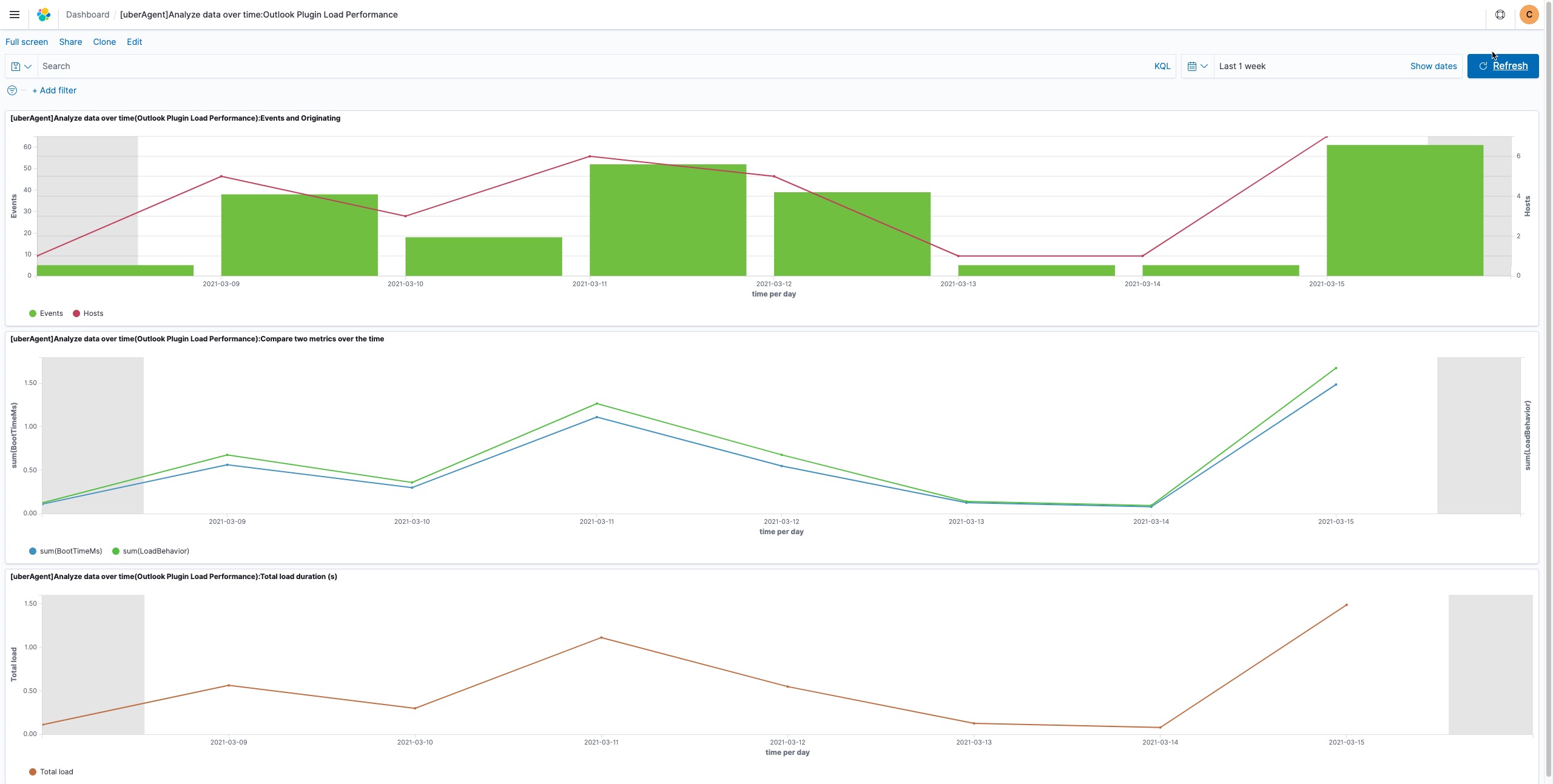Open the hamburger navigation menu
This screenshot has width=1553, height=784.
(x=15, y=15)
